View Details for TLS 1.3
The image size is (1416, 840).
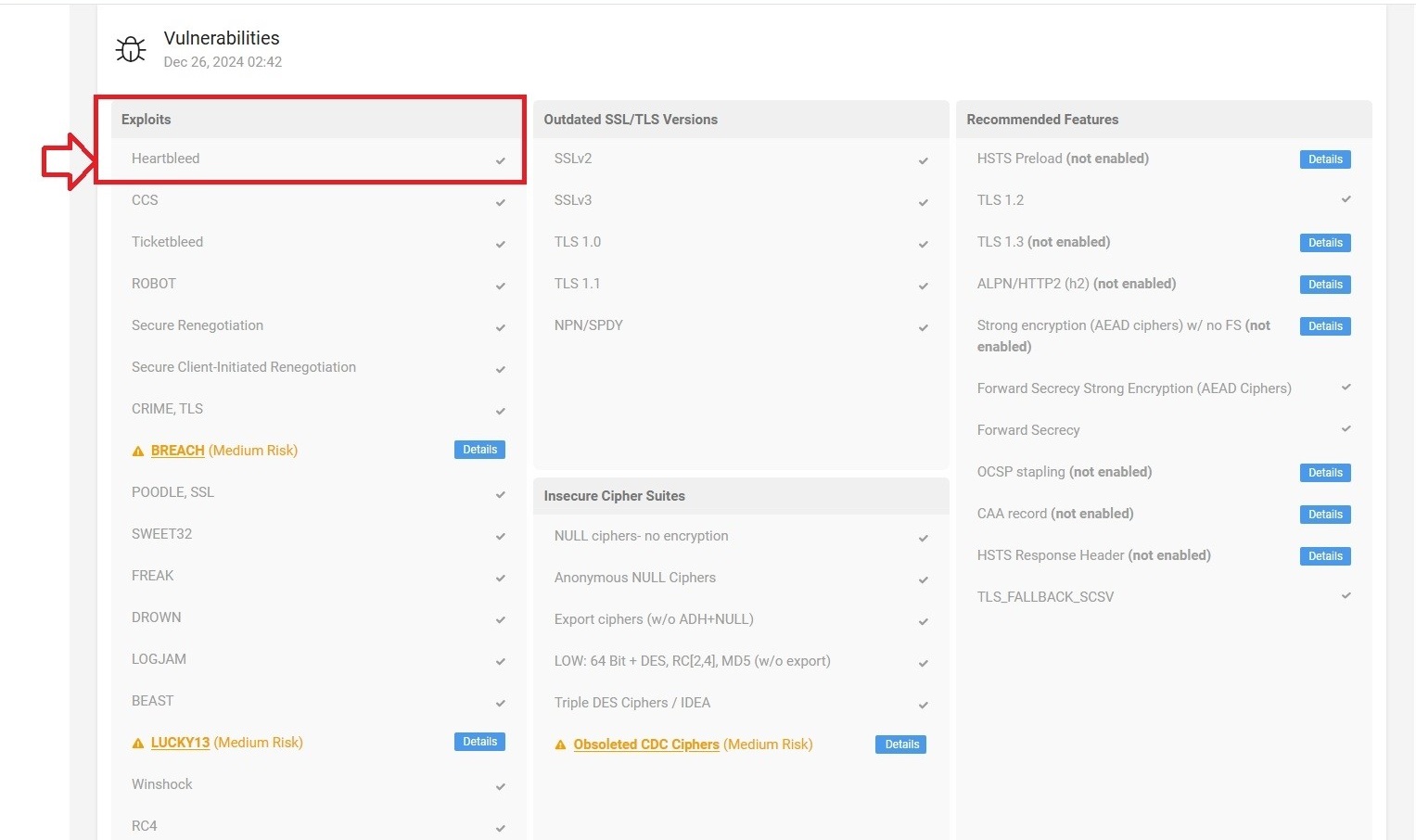pos(1325,243)
